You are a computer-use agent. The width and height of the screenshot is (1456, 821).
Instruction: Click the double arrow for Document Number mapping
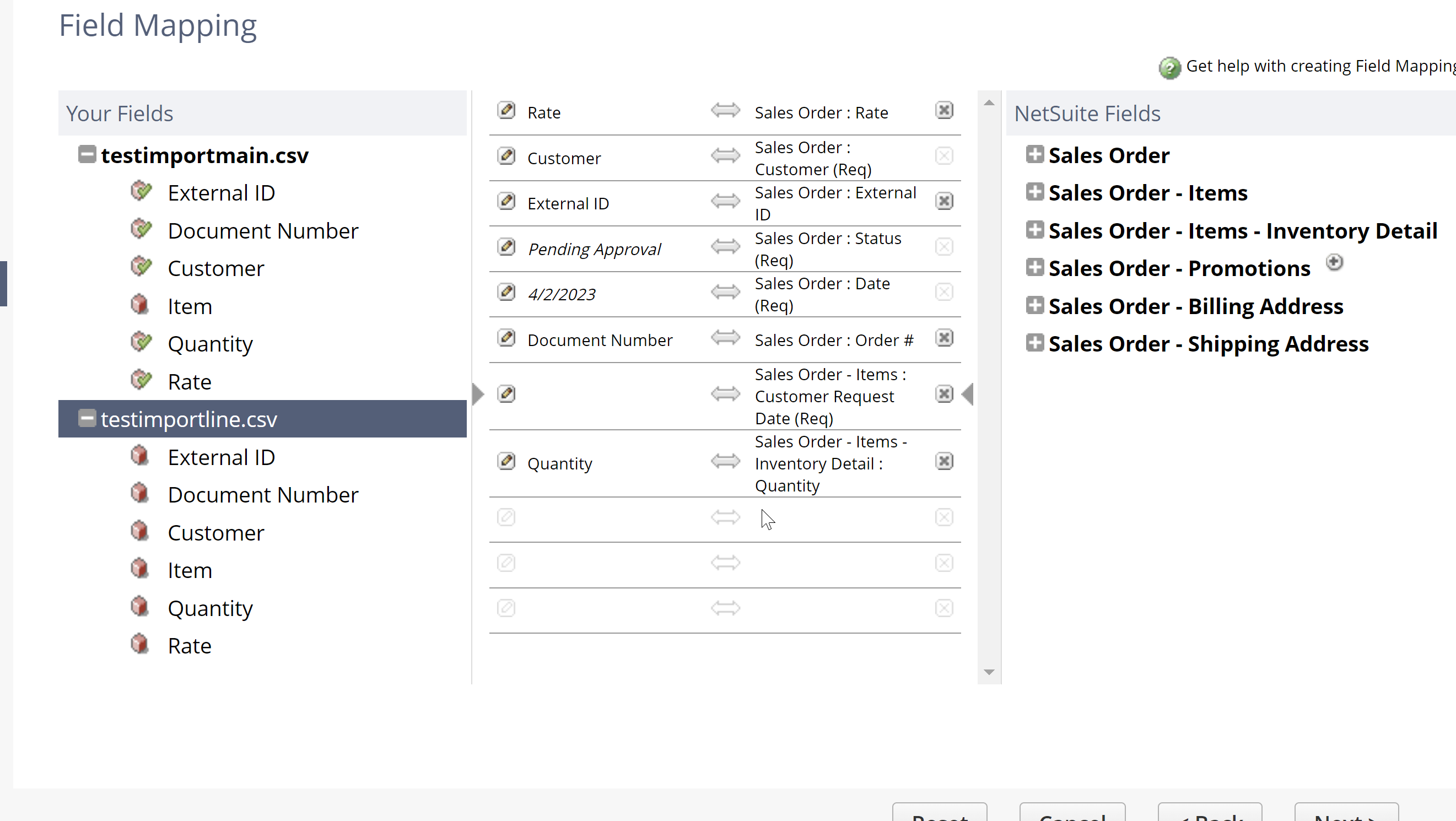coord(725,338)
